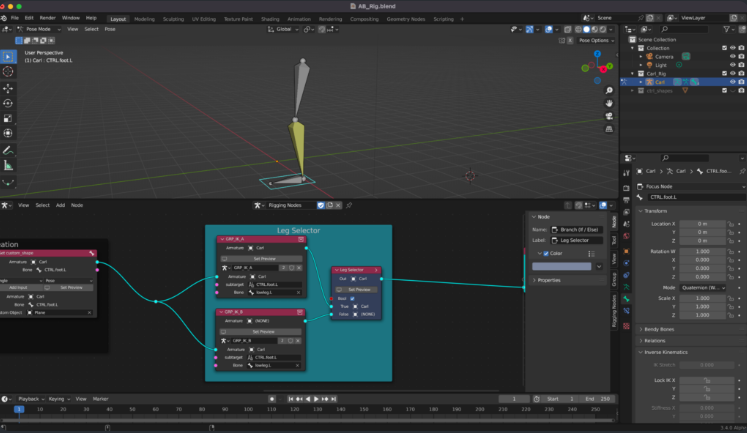The height and width of the screenshot is (433, 747).
Task: Switch to the Modeling workspace tab
Action: coord(144,18)
